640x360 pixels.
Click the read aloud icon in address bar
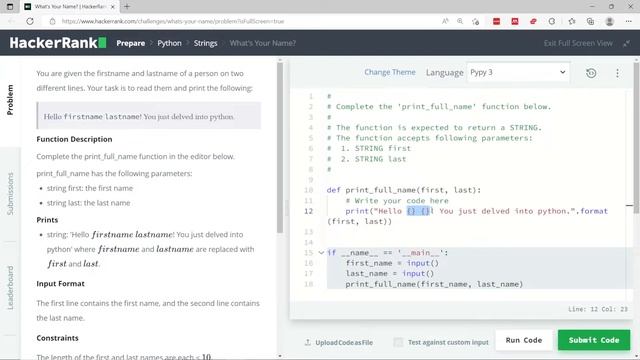445,21
